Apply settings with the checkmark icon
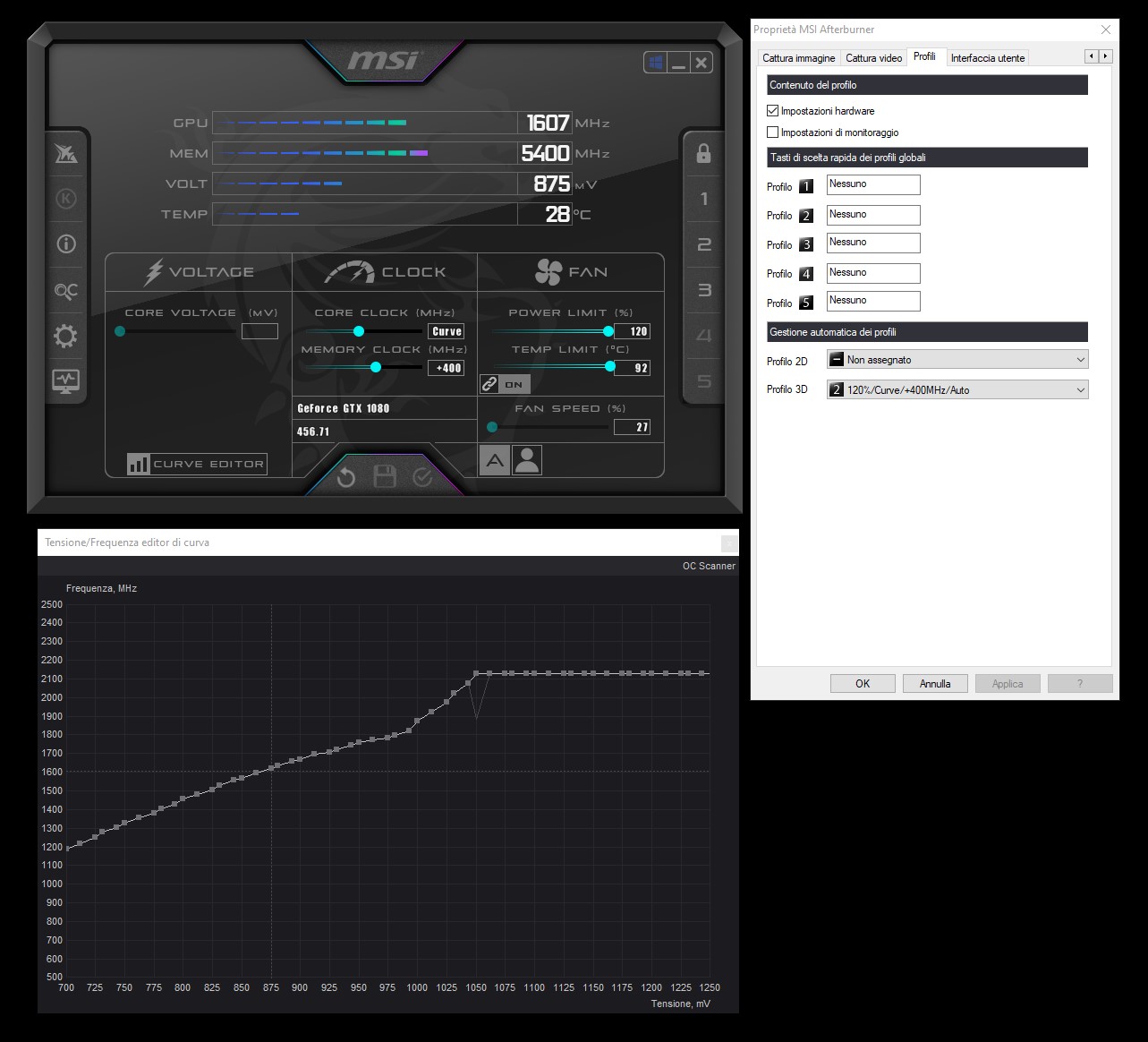Viewport: 1148px width, 1042px height. 422,478
